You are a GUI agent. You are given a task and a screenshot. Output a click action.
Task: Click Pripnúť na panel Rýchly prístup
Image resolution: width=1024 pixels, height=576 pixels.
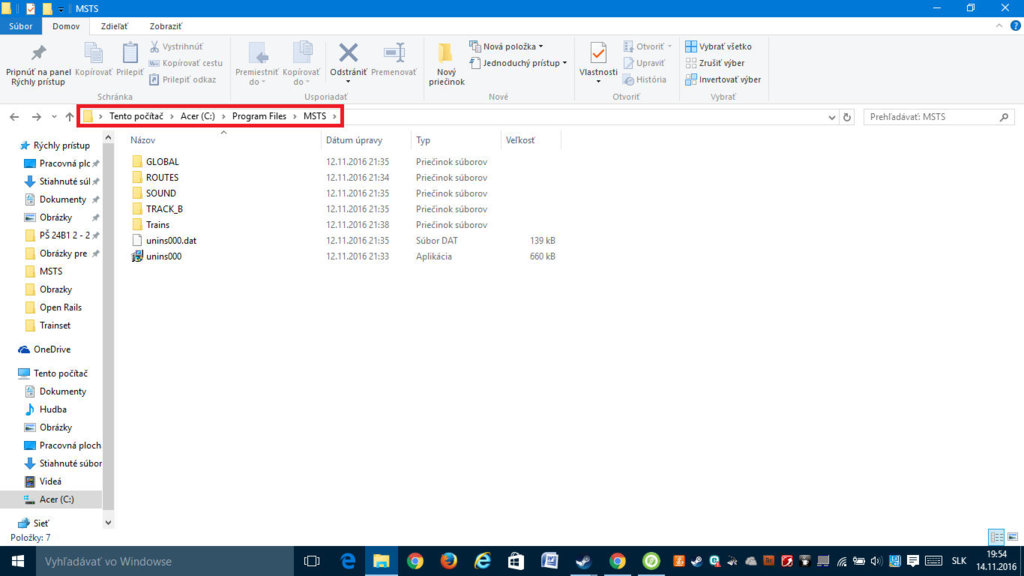tap(37, 64)
